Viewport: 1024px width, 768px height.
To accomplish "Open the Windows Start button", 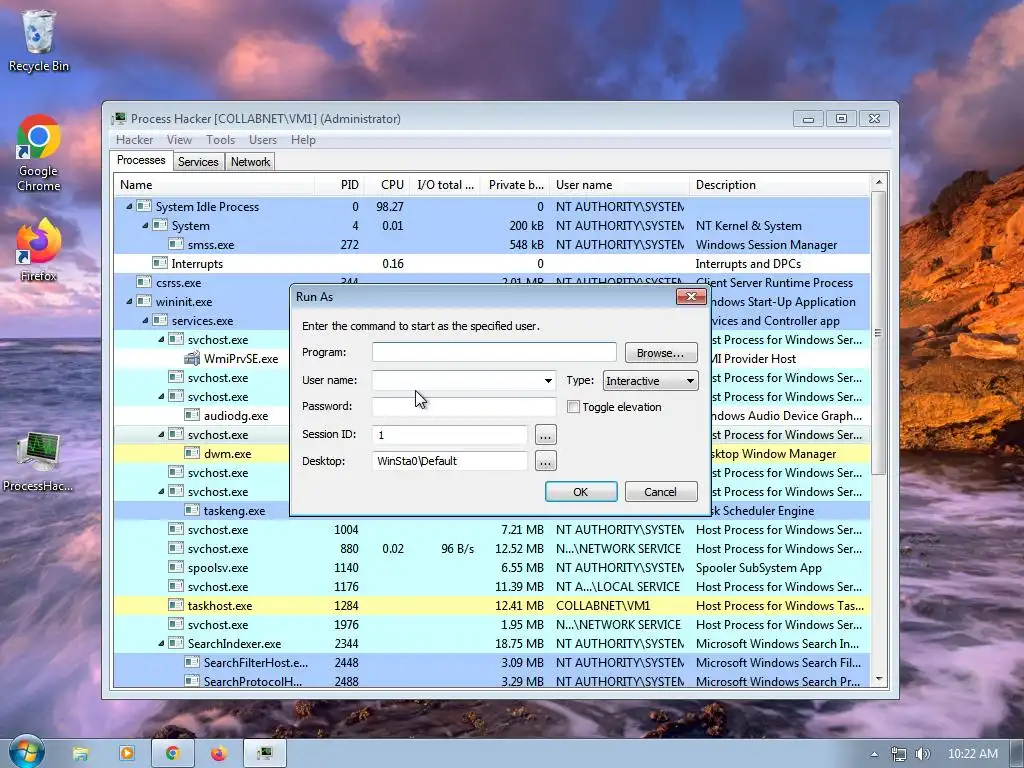I will pos(27,752).
